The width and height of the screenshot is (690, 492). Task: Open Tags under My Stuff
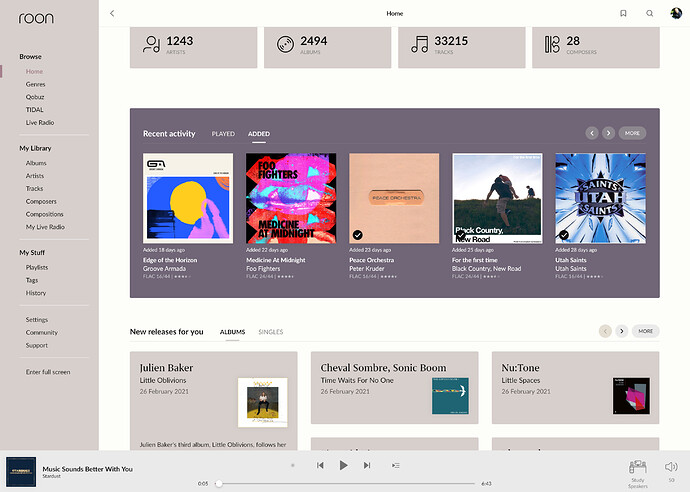pos(32,280)
